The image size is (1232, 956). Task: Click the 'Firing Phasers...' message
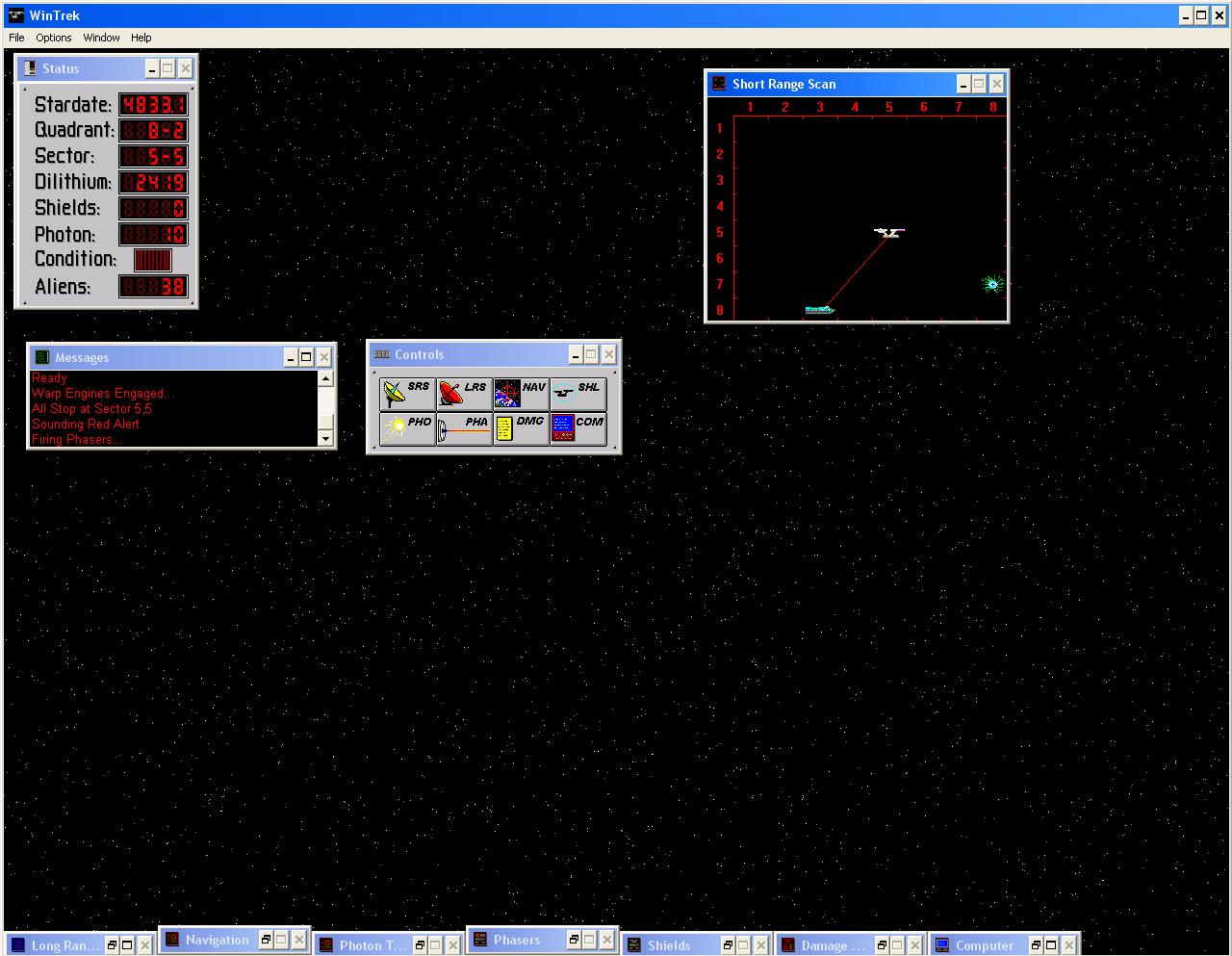pyautogui.click(x=77, y=440)
